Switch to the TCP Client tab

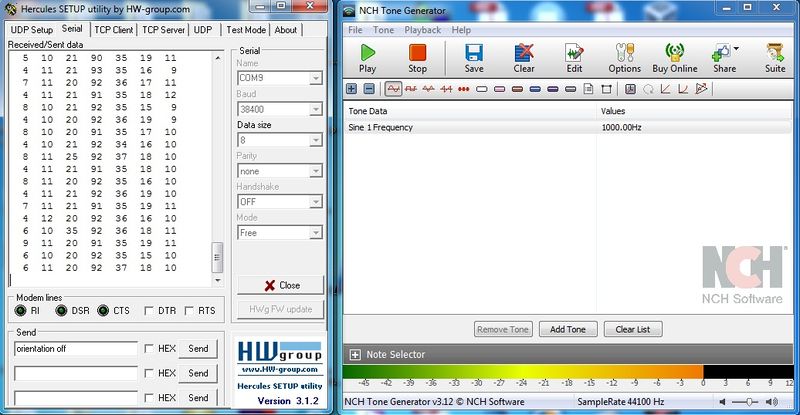click(x=114, y=30)
